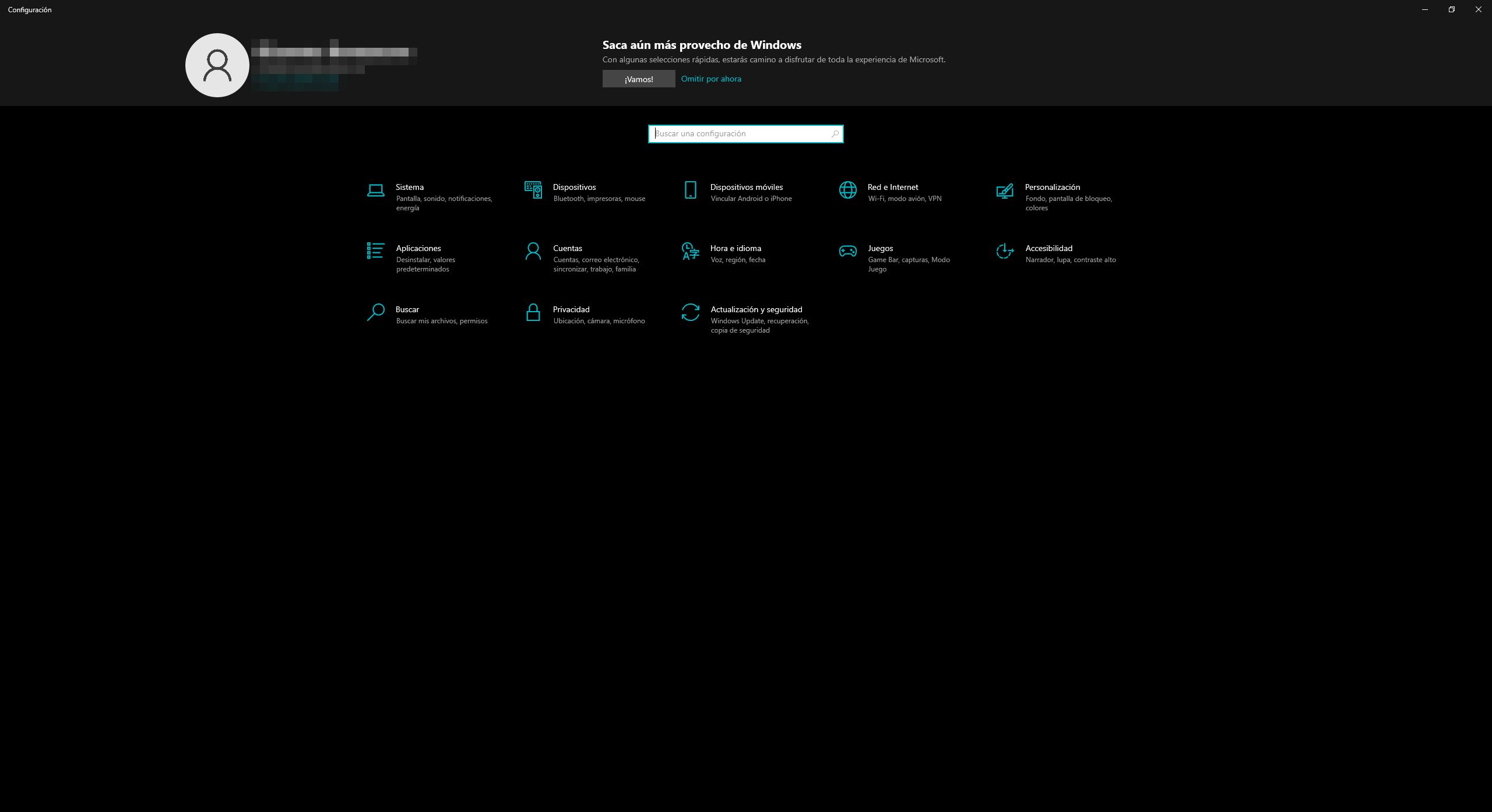Open the Cuentas person icon
This screenshot has width=1492, height=812.
[533, 251]
